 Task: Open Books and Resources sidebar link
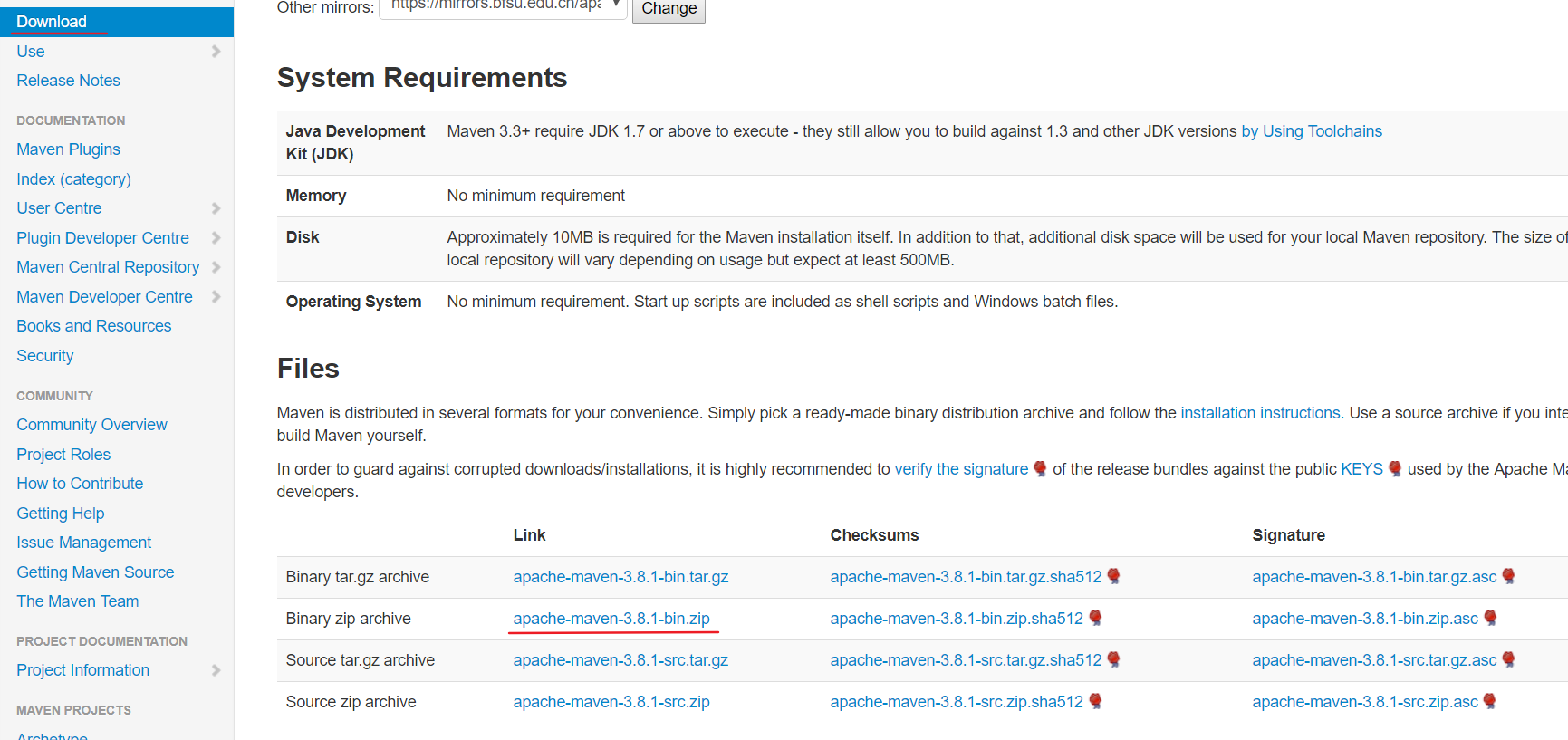tap(93, 326)
